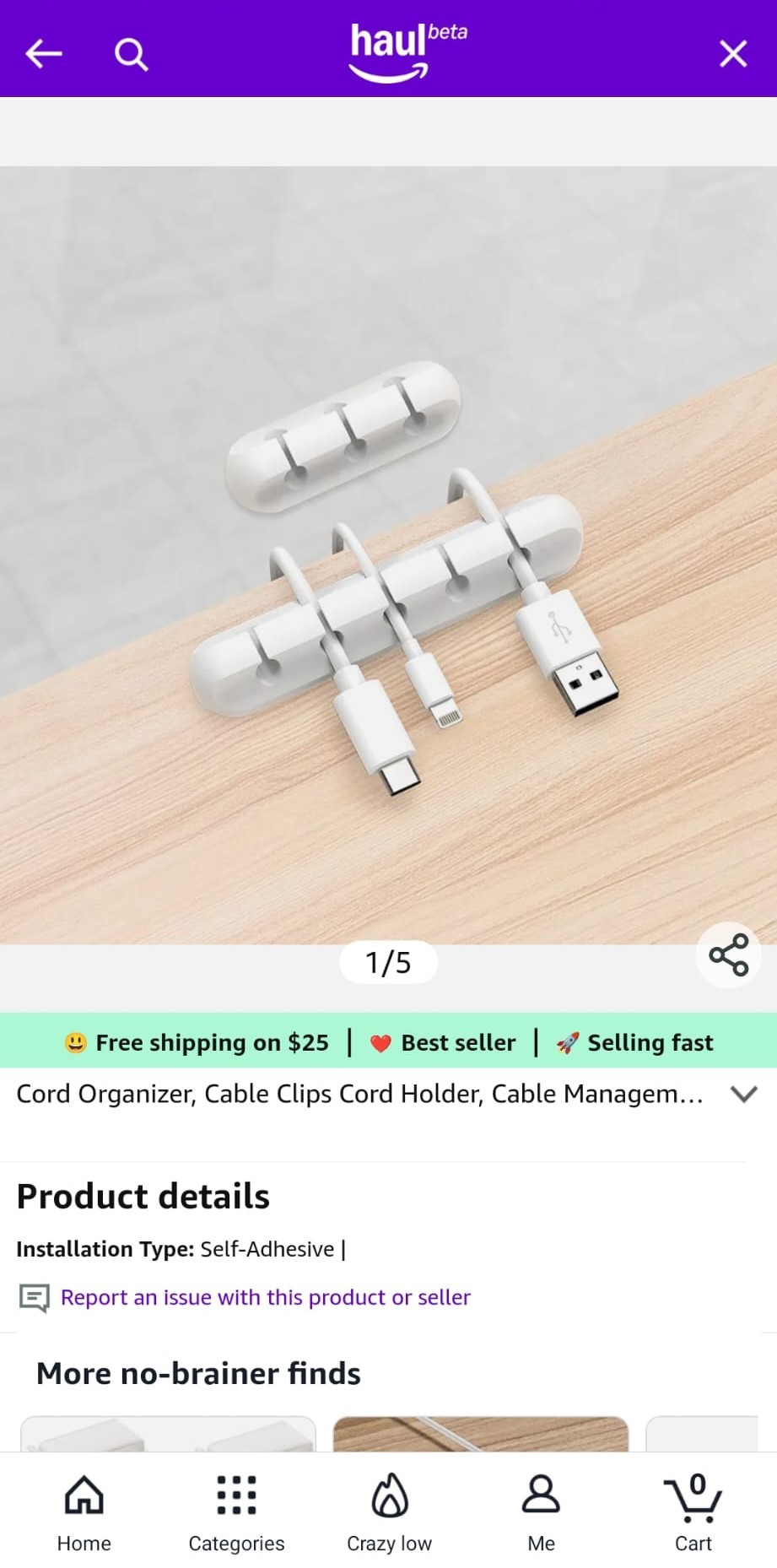Viewport: 777px width, 1568px height.
Task: Share this product via share icon
Action: coord(729,955)
